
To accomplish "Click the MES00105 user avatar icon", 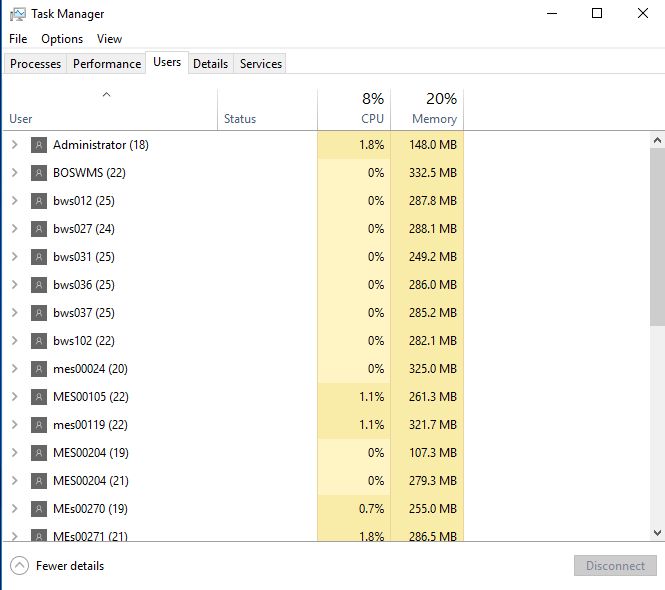I will 39,397.
